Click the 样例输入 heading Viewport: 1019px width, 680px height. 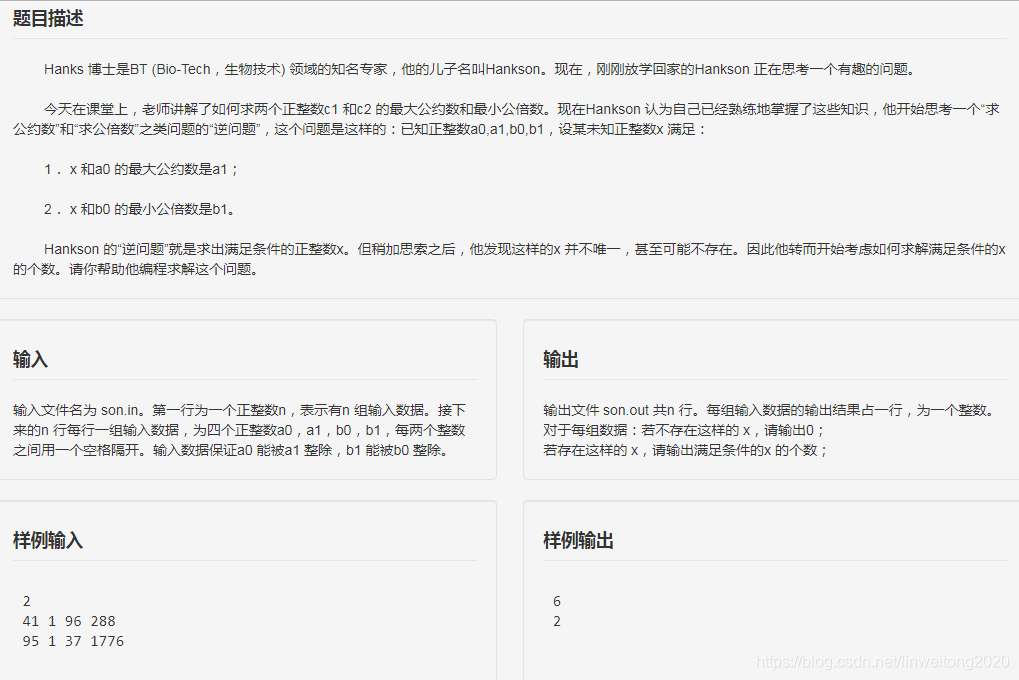coord(48,540)
